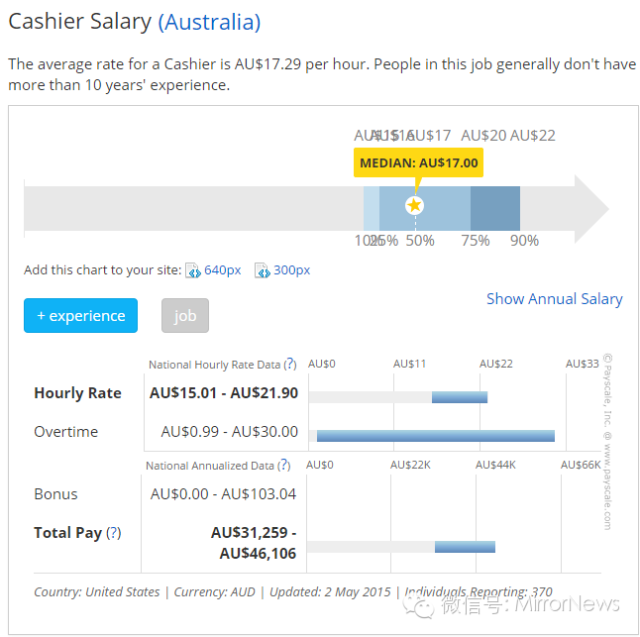This screenshot has width=640, height=637.
Task: Click the AU$15.01 - AU$21.90 hourly value
Action: coord(224,393)
